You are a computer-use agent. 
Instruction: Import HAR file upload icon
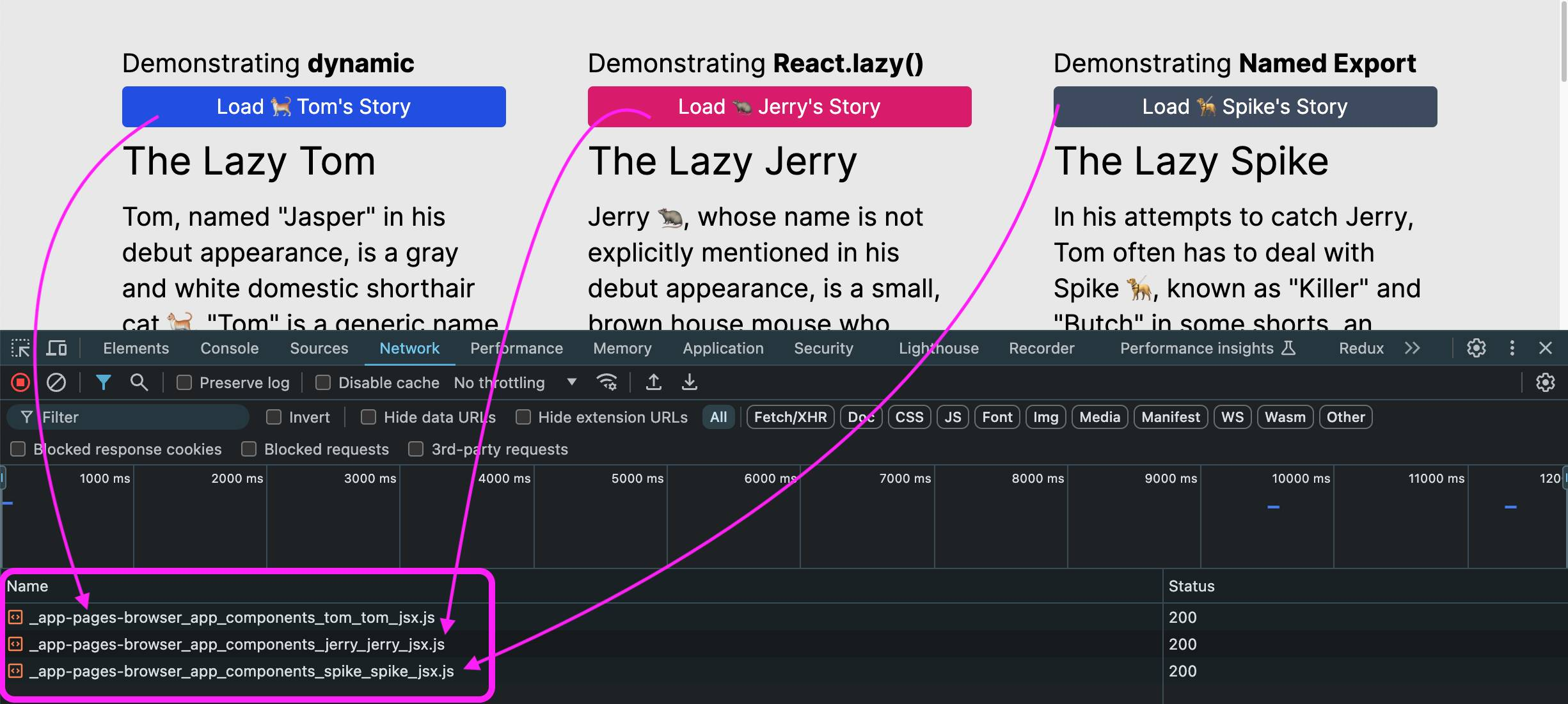(x=653, y=383)
